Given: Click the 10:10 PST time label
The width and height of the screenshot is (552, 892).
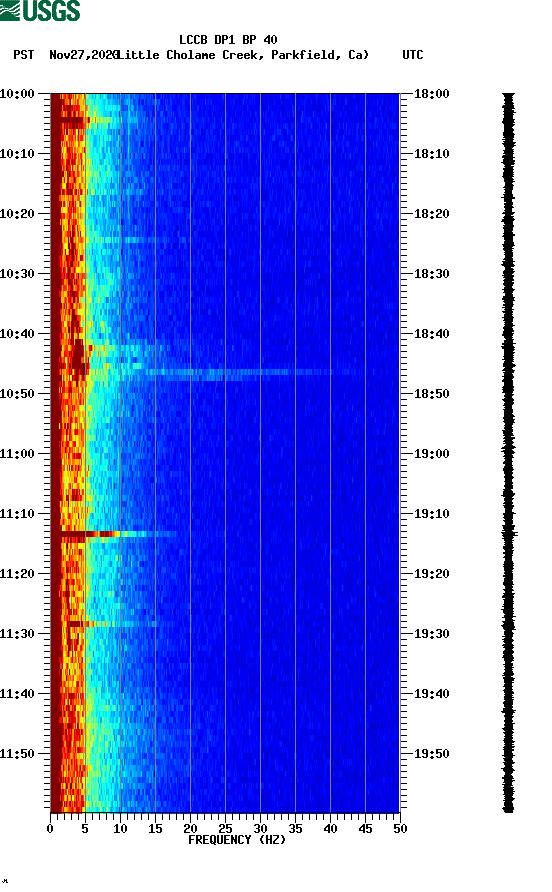Looking at the screenshot, I should [17, 154].
